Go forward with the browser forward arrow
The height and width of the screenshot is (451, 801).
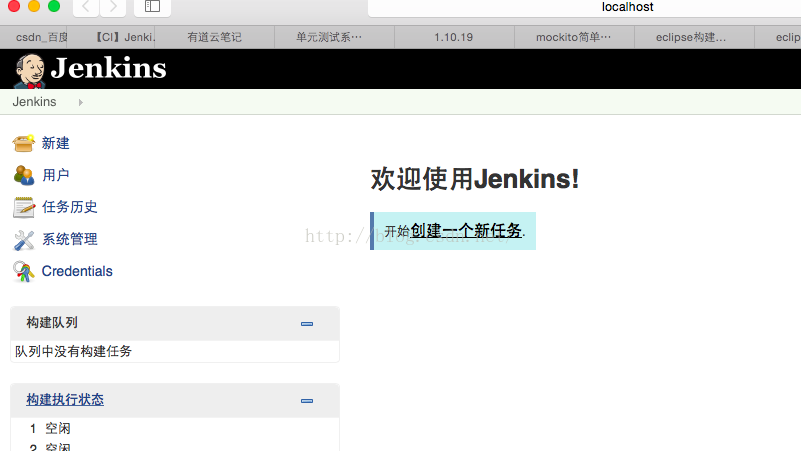pos(113,7)
